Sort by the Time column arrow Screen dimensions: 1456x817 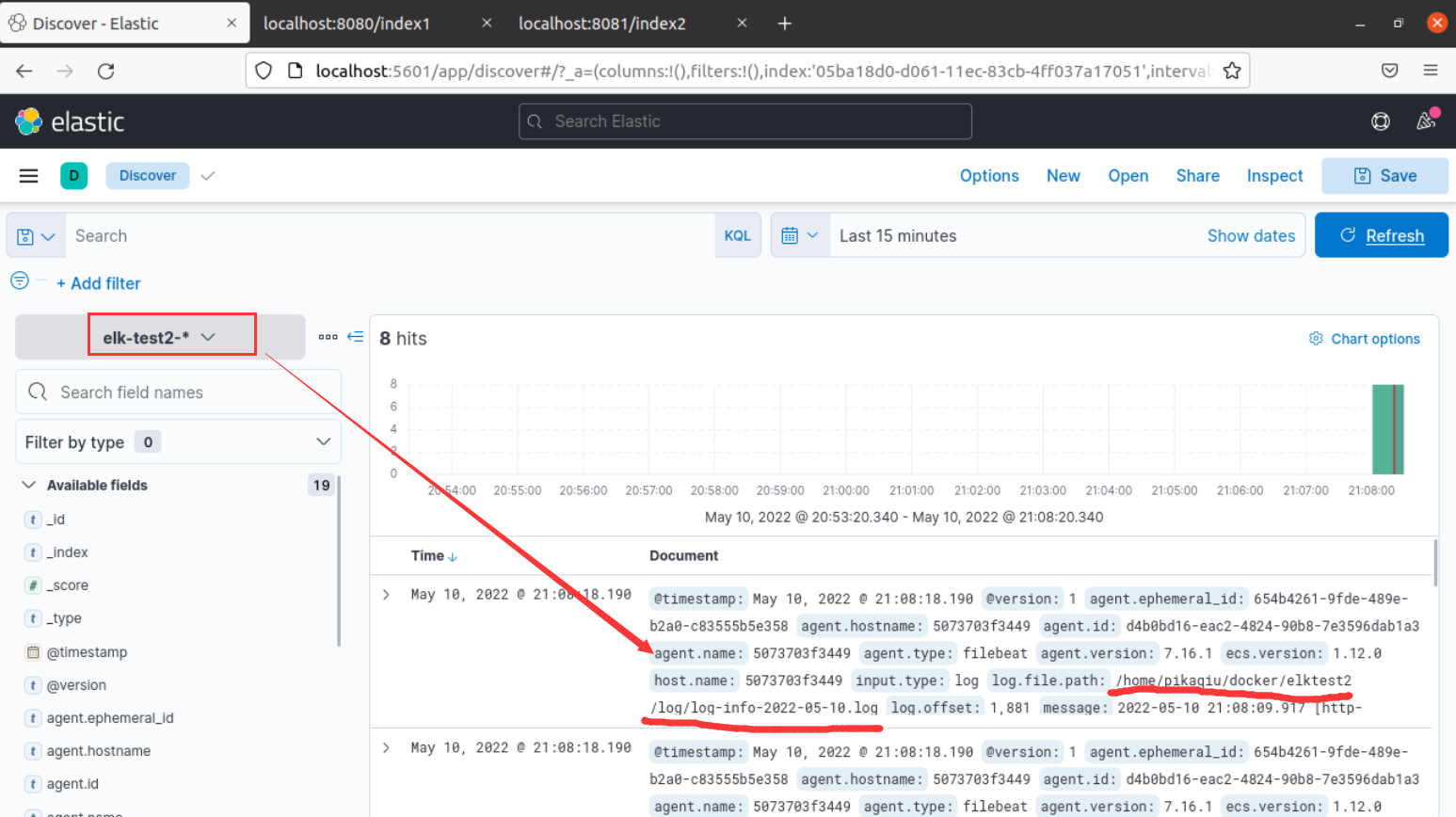453,557
